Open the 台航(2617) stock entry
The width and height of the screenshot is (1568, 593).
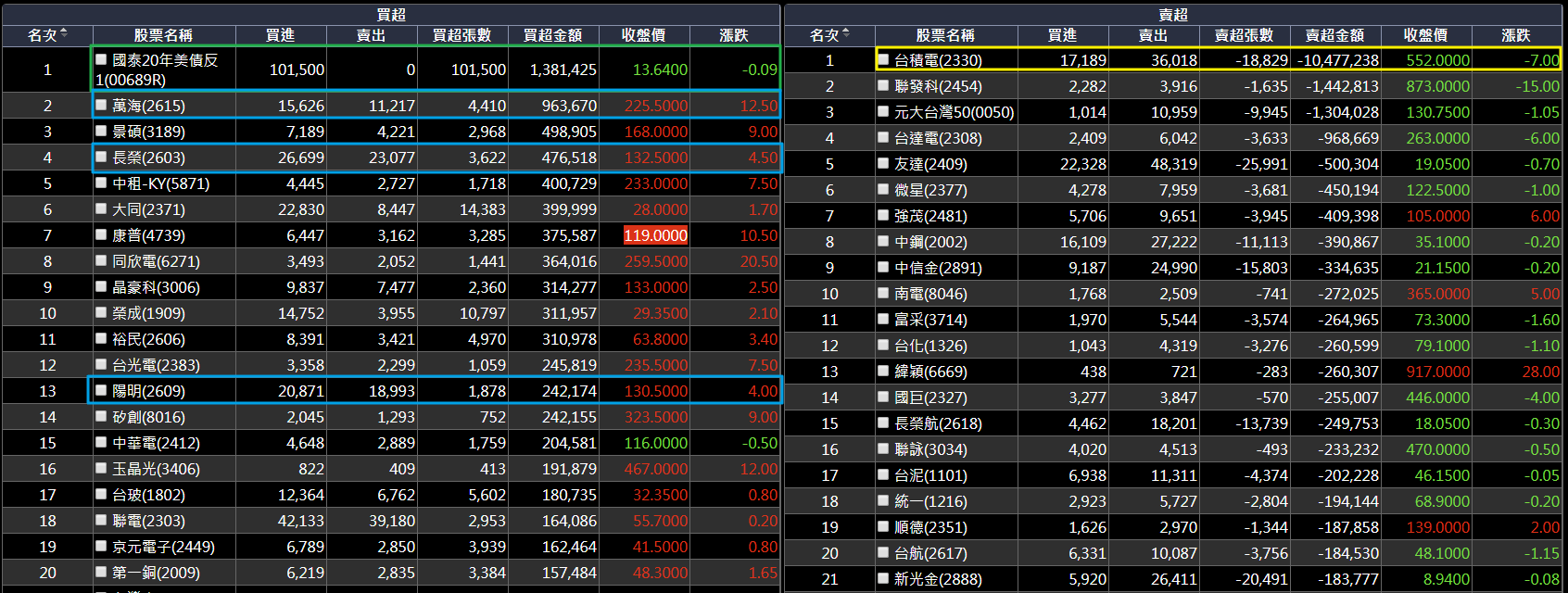pyautogui.click(x=930, y=553)
